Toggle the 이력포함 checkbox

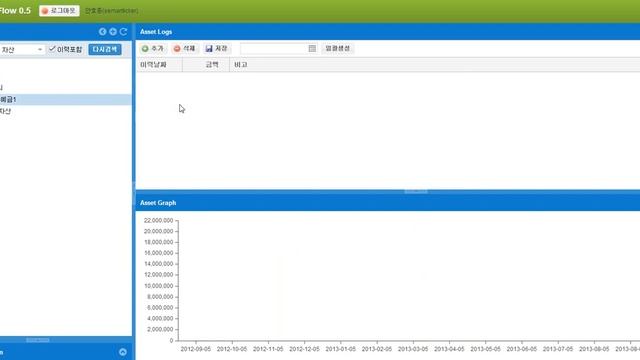(x=52, y=49)
